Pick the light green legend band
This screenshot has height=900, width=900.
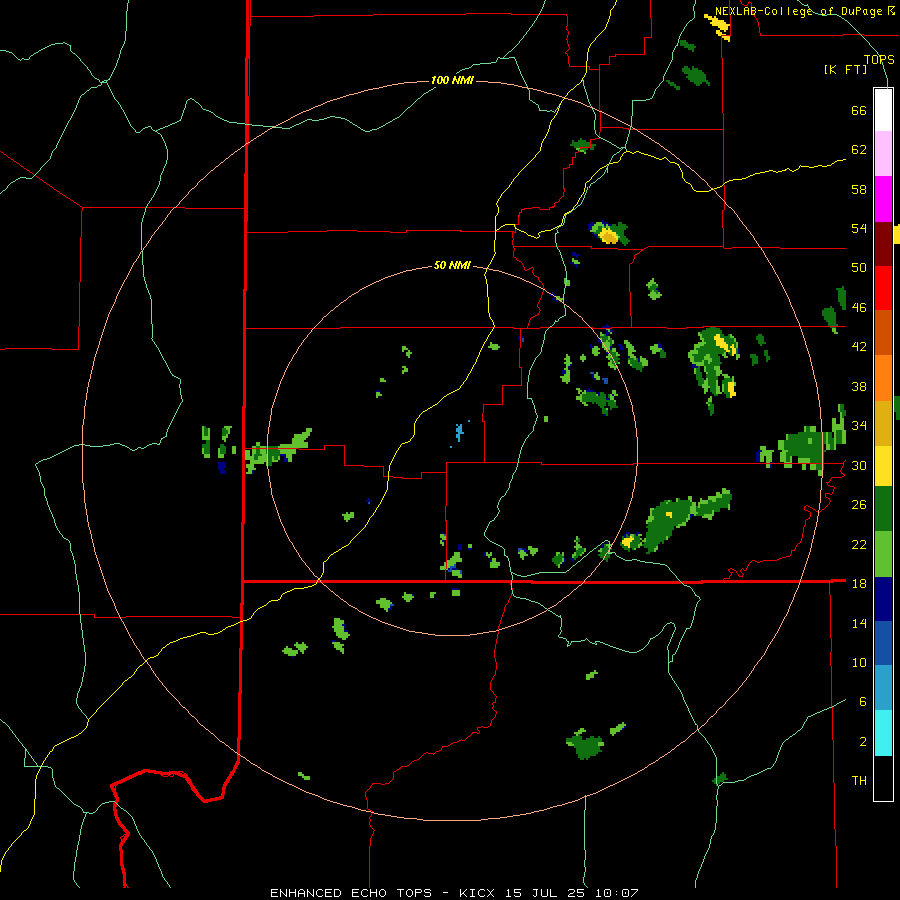pyautogui.click(x=883, y=553)
